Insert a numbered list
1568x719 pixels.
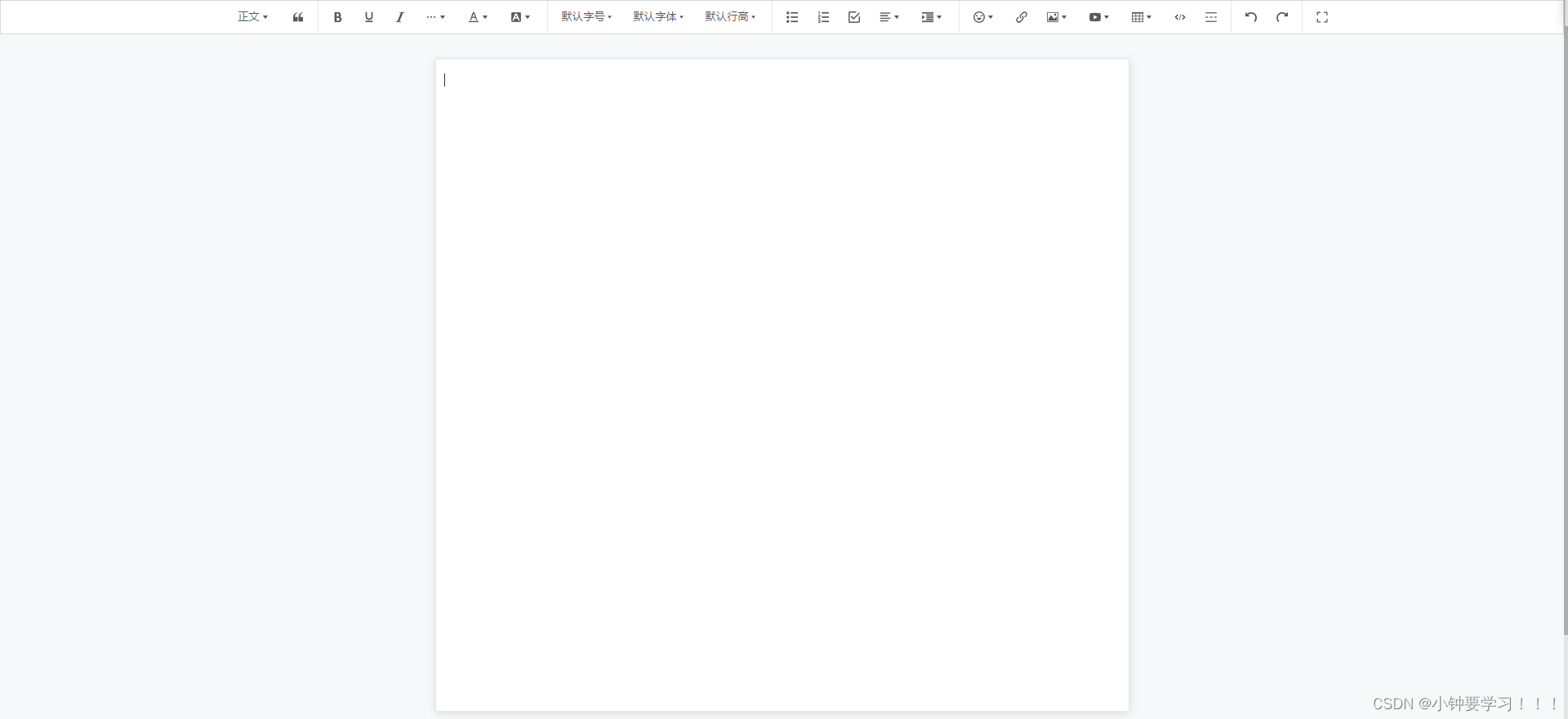tap(823, 17)
